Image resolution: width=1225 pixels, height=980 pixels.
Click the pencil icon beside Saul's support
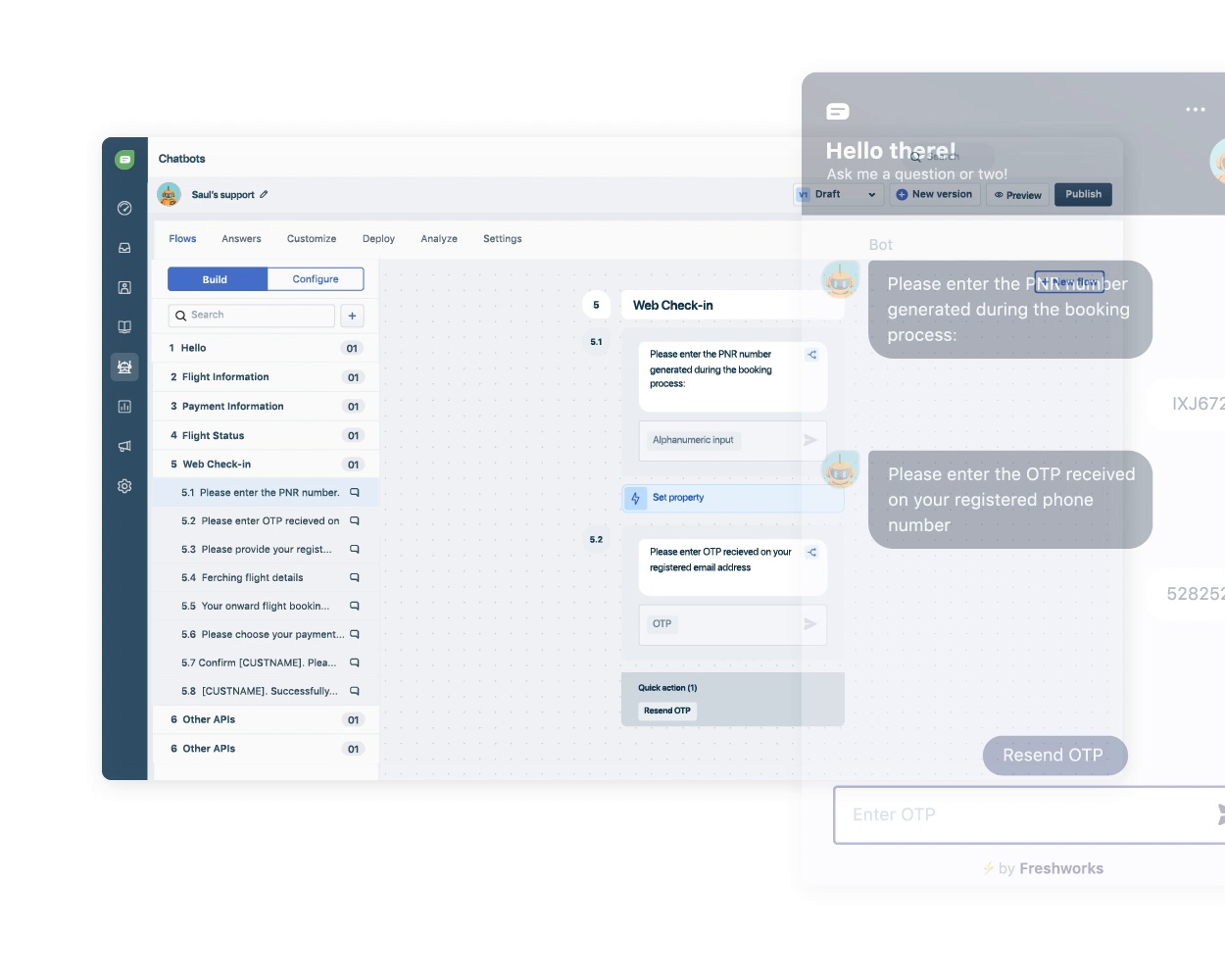coord(264,194)
